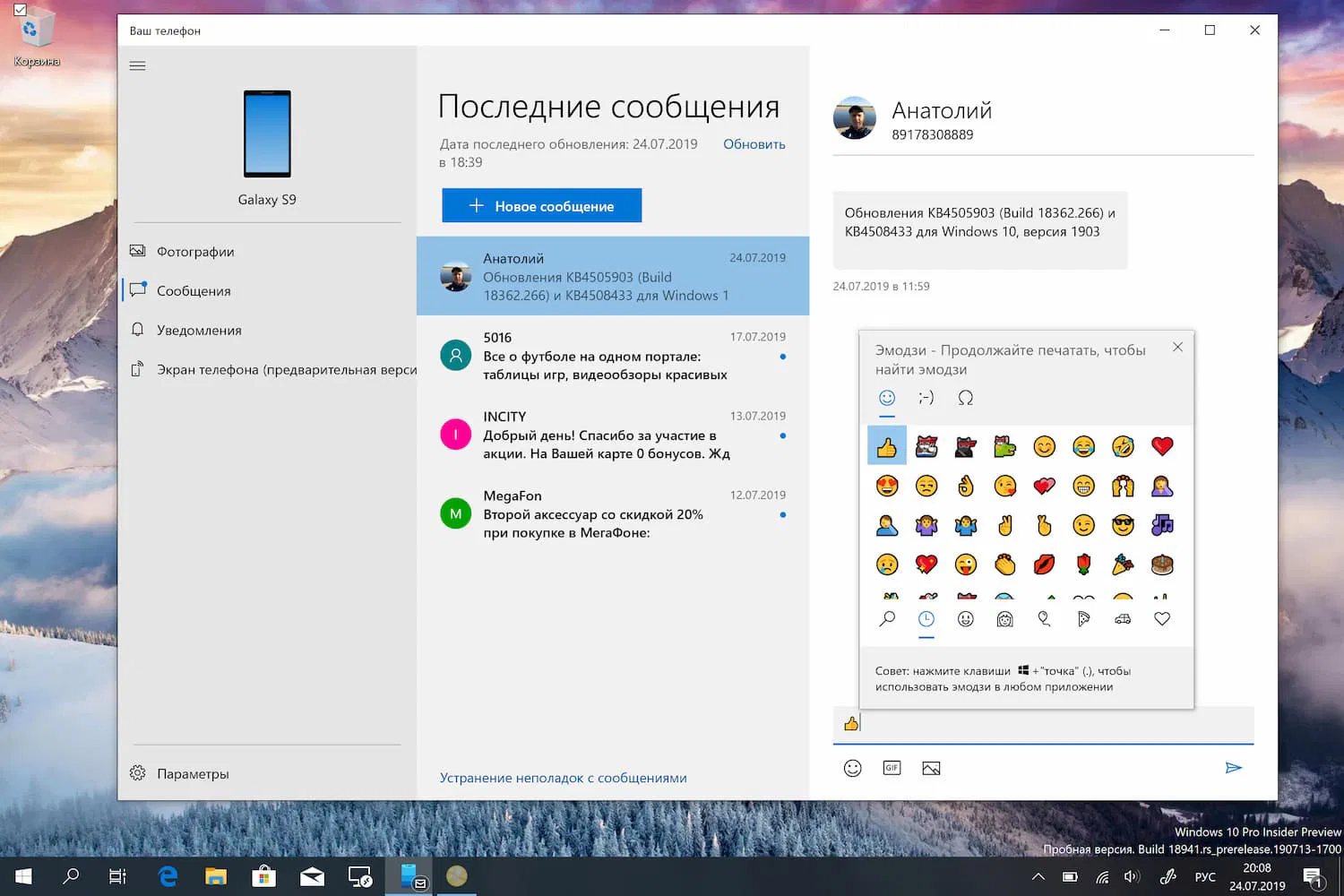
Task: Select the unamused face emoji
Action: coord(926,486)
